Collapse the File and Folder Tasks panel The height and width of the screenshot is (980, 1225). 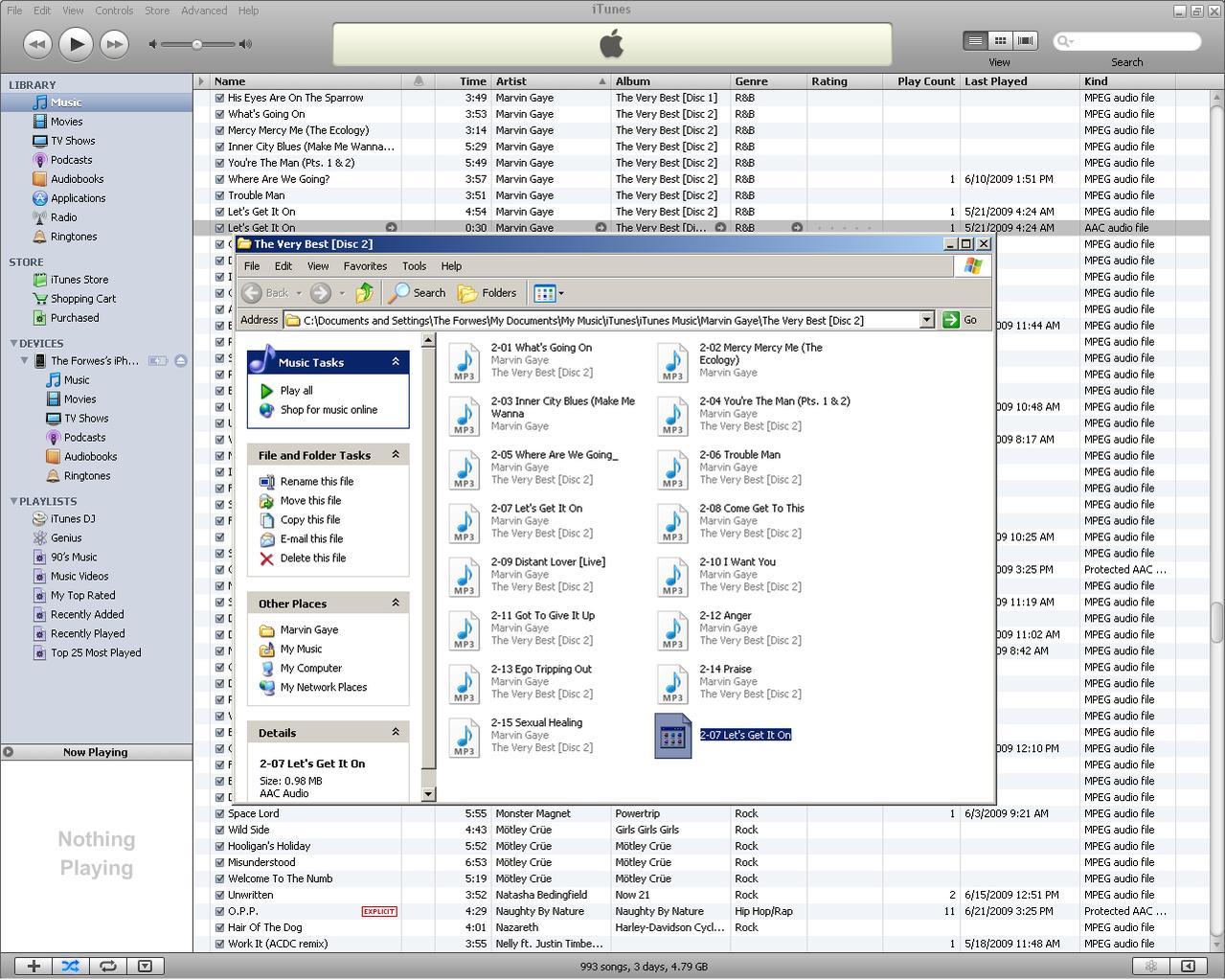pos(396,455)
